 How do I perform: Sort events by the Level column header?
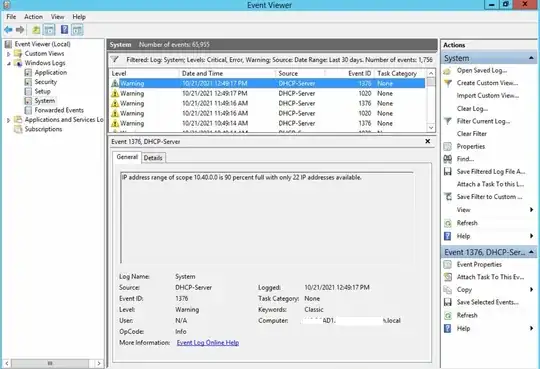click(144, 73)
